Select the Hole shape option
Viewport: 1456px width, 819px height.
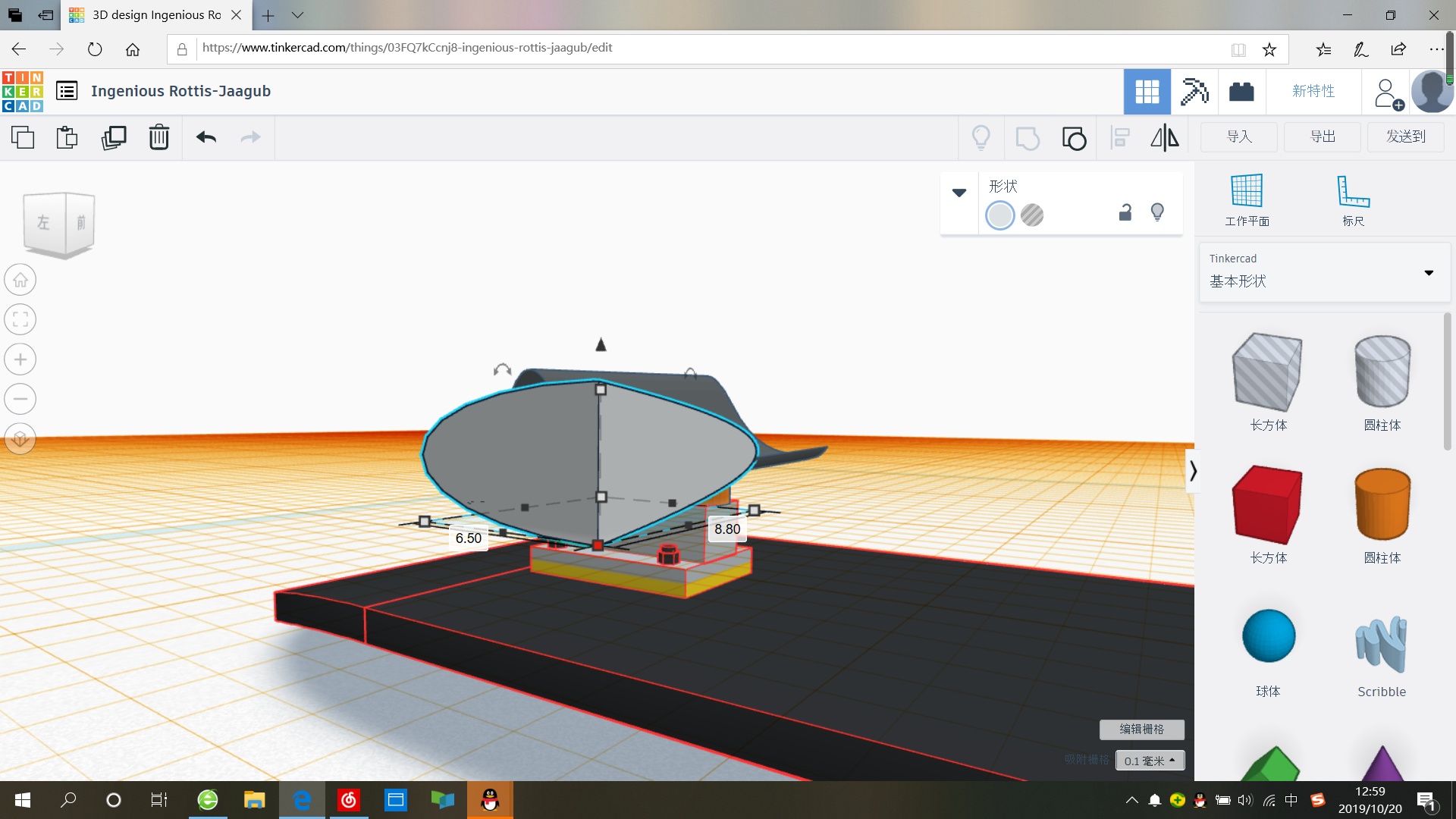point(1032,215)
